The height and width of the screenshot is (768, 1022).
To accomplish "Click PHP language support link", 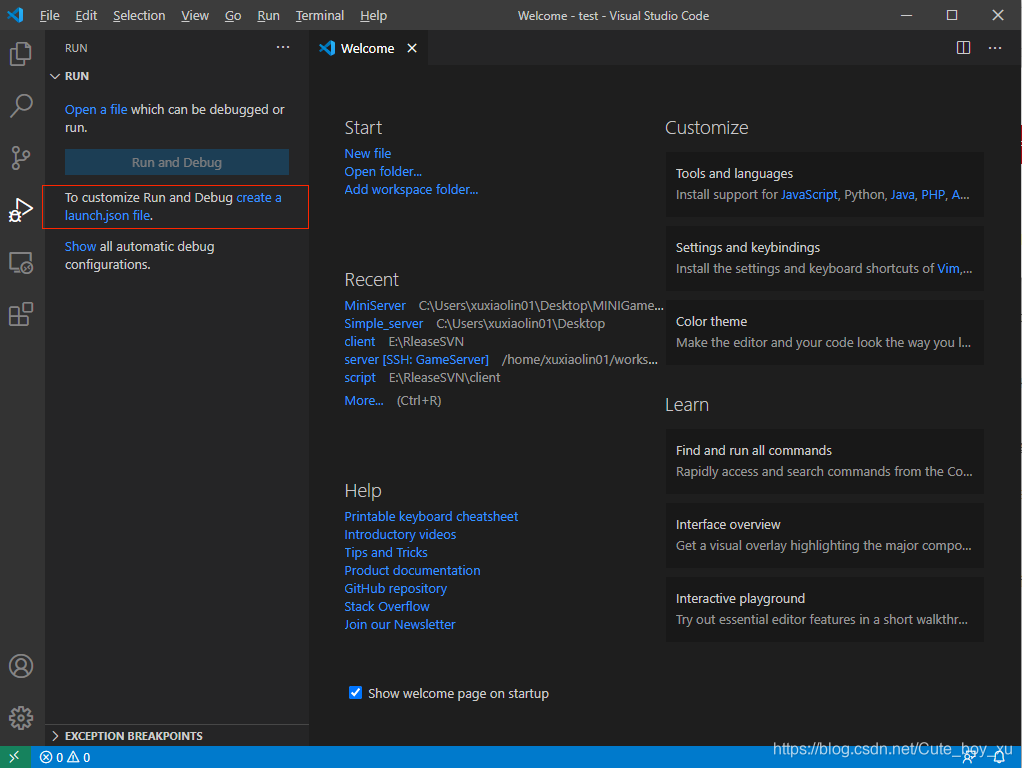I will click(933, 194).
